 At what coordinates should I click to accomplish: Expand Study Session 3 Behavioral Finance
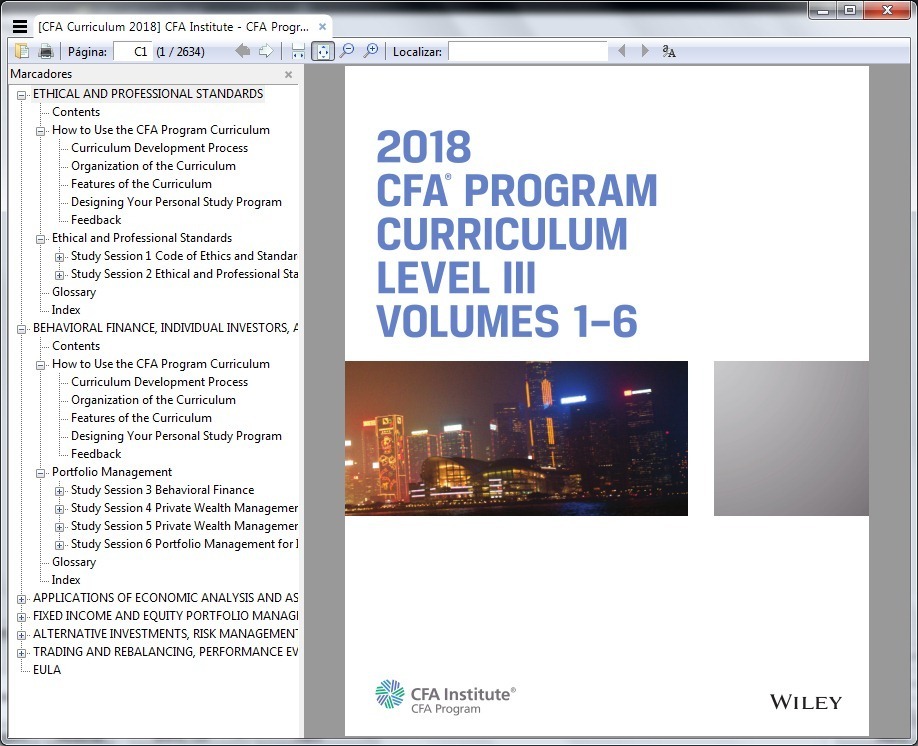pos(59,491)
